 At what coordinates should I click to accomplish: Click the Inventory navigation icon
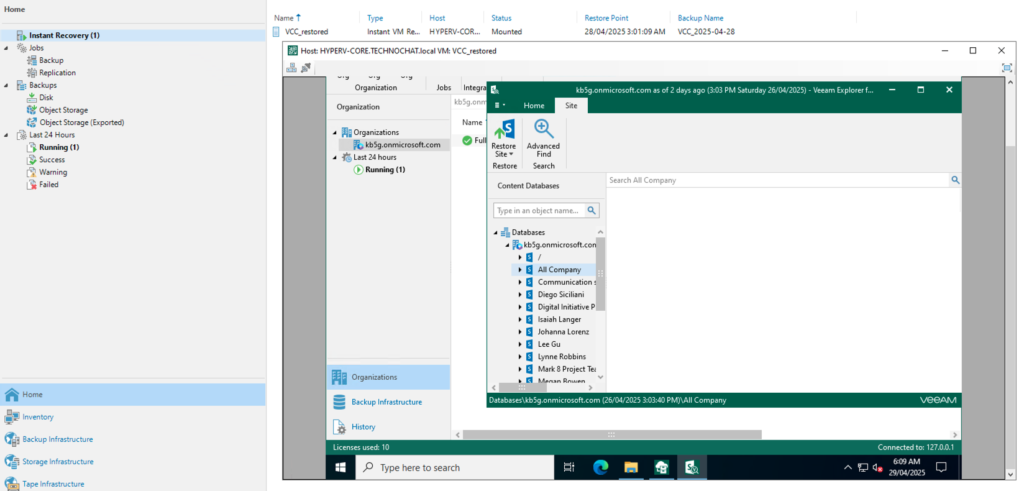(12, 417)
